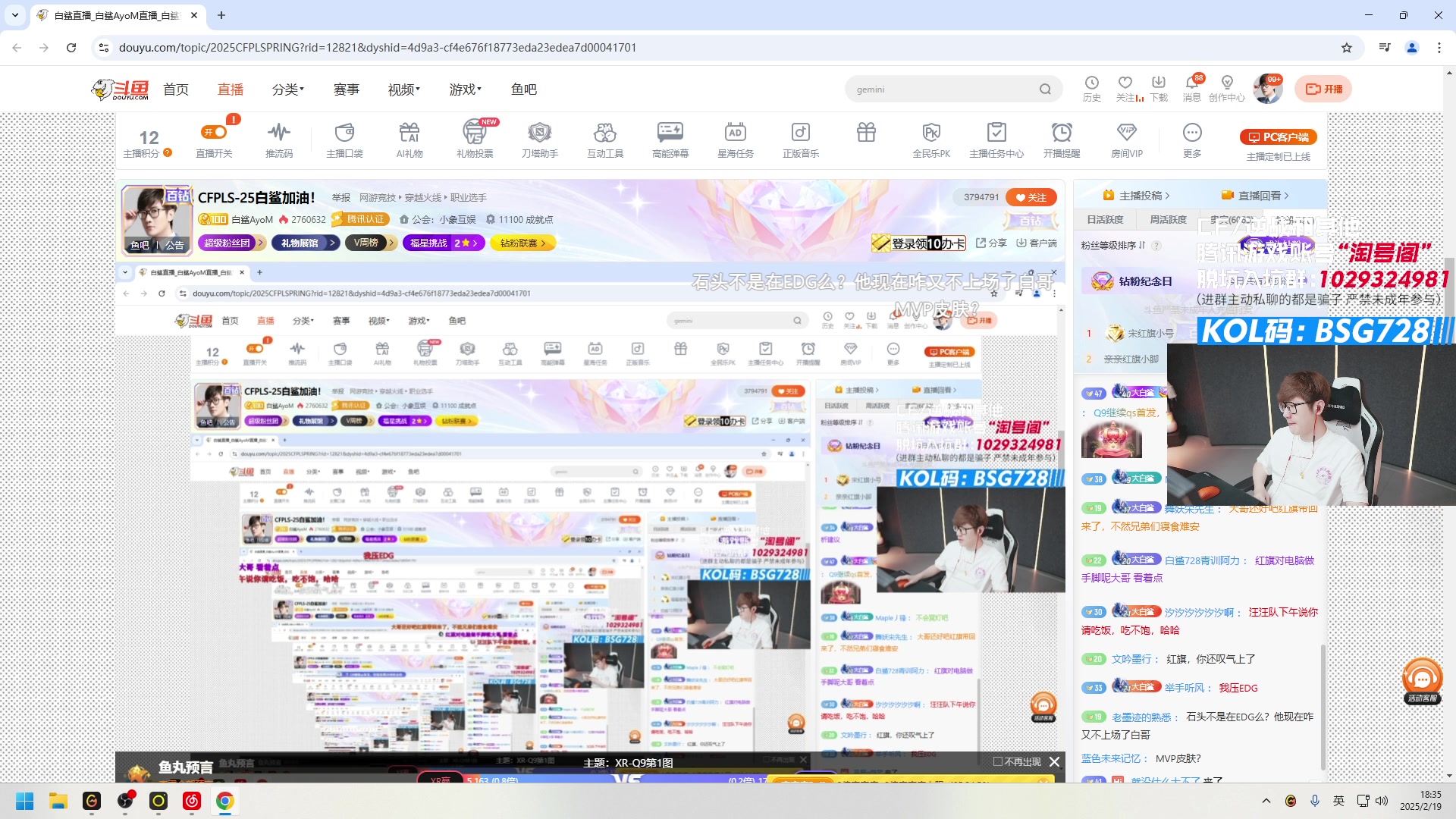The image size is (1456, 819).
Task: Check the 不再出现 checkbox
Action: point(998,761)
